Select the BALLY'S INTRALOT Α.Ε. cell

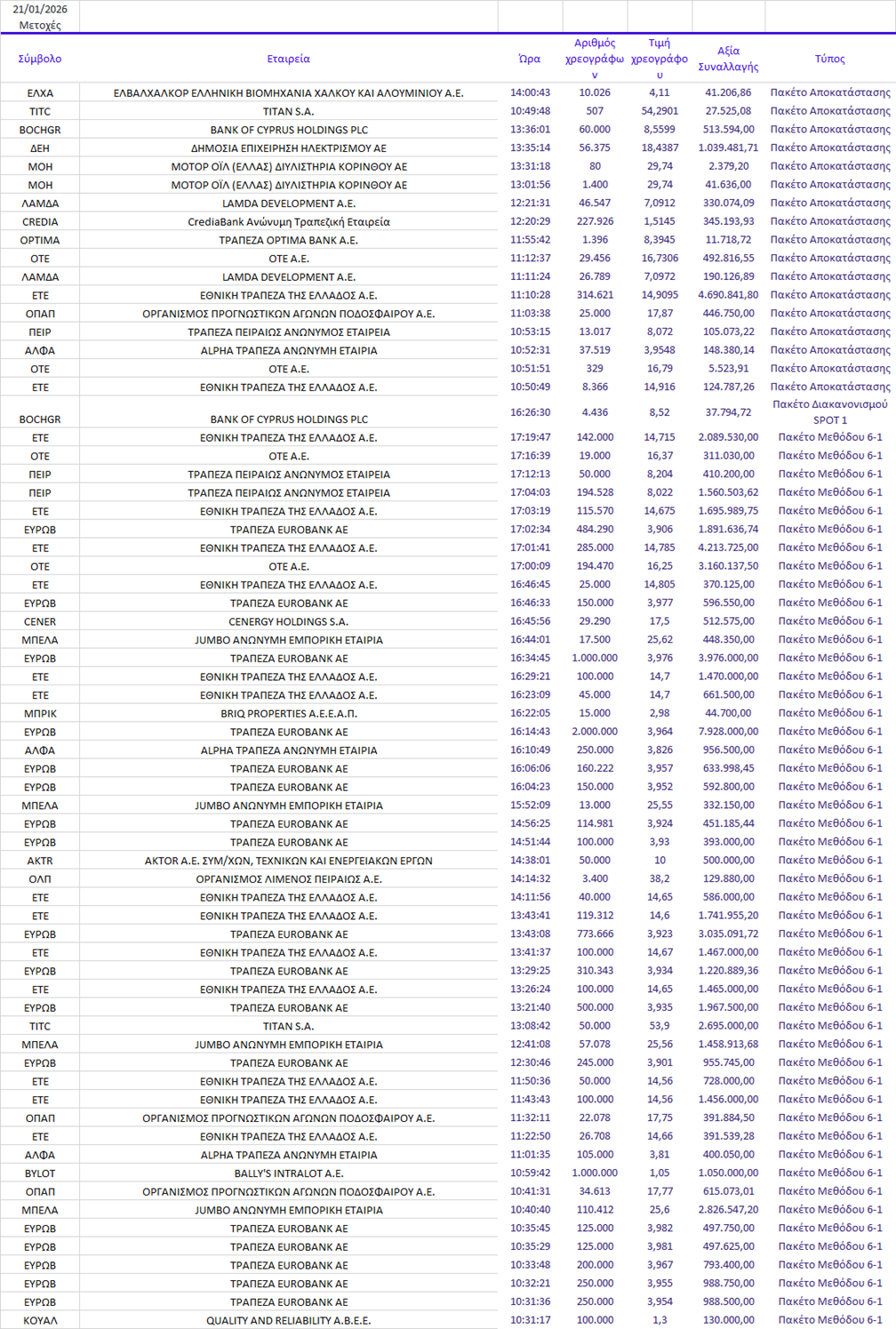(289, 1173)
